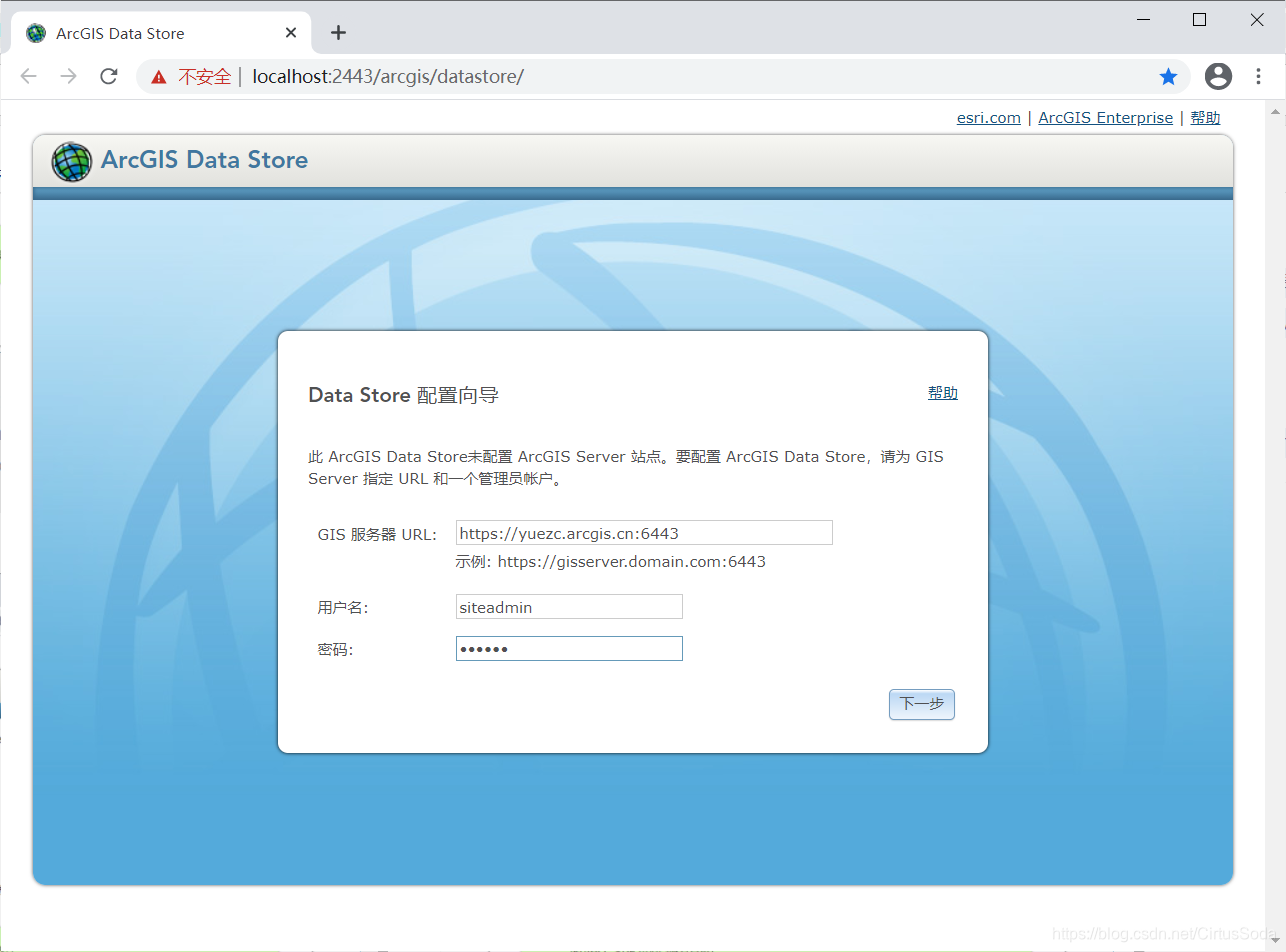This screenshot has height=952, width=1286.
Task: Click the tab favicon globe icon
Action: point(36,33)
